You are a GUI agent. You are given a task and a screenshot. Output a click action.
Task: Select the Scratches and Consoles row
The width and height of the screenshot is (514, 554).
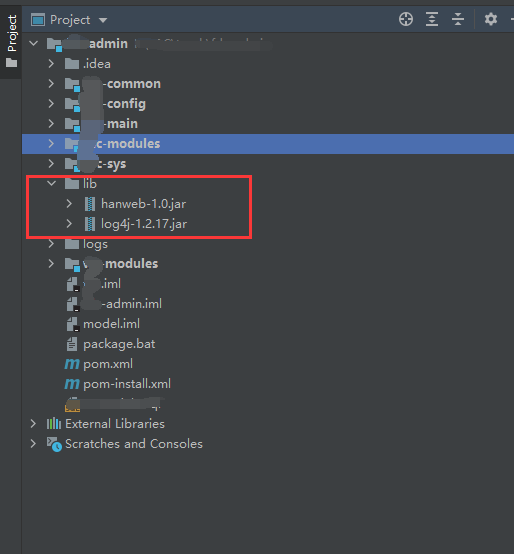(x=268, y=444)
